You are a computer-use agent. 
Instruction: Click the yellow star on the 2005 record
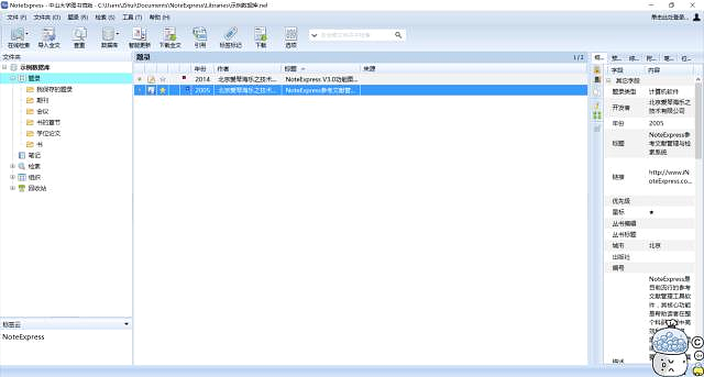coord(163,90)
